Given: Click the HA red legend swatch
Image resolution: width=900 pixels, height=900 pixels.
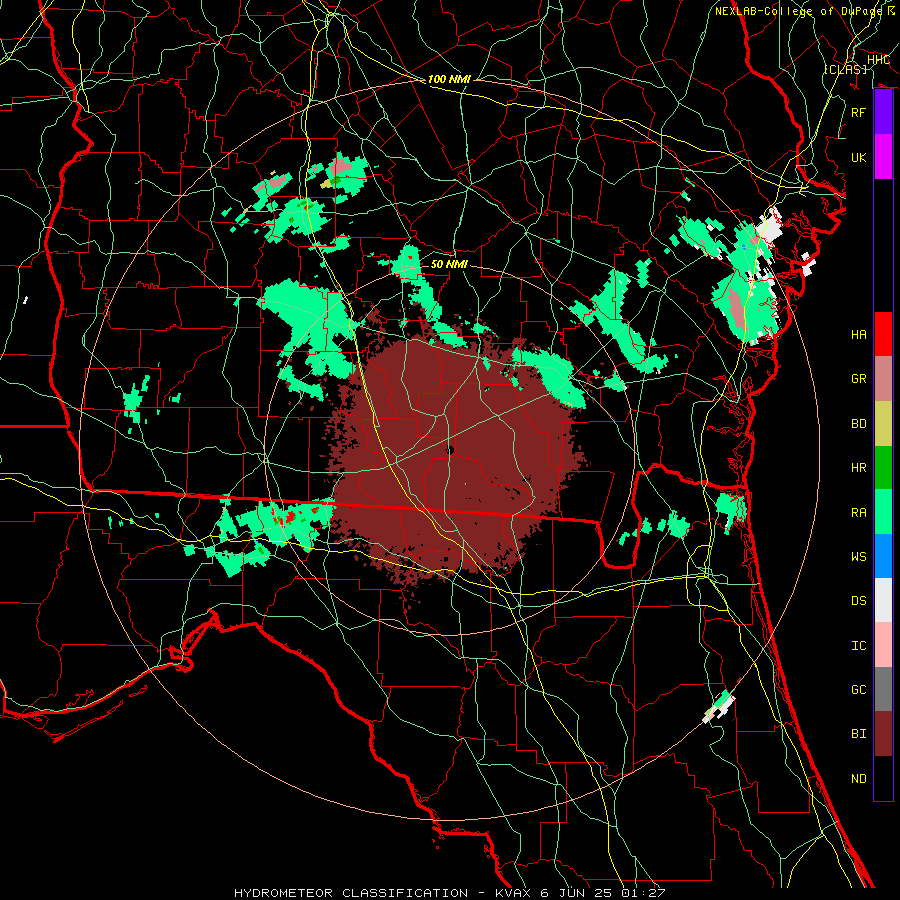Looking at the screenshot, I should (x=883, y=334).
